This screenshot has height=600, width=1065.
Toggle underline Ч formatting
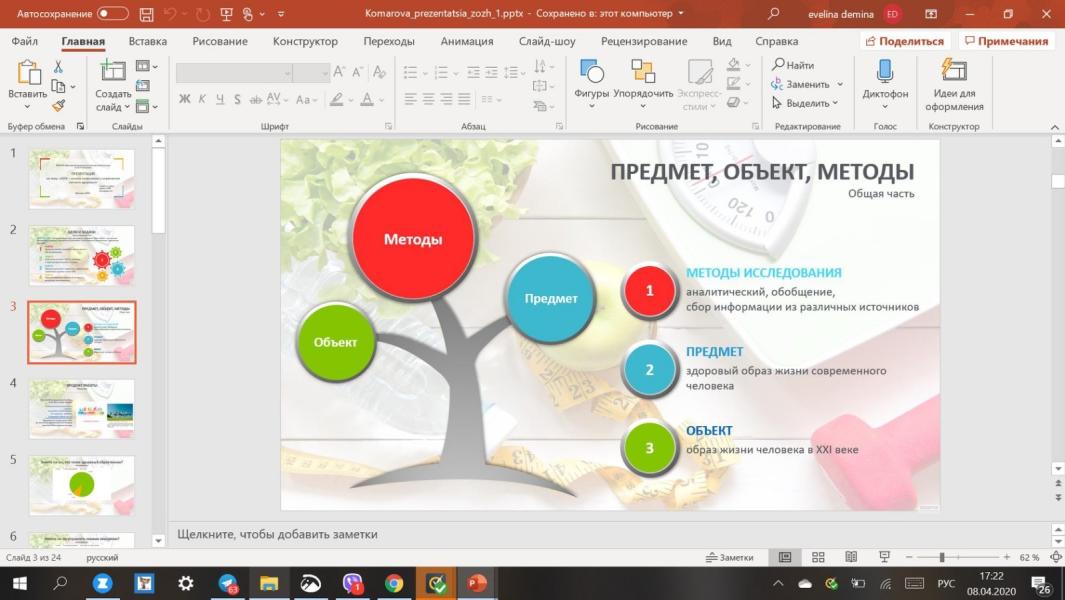219,99
